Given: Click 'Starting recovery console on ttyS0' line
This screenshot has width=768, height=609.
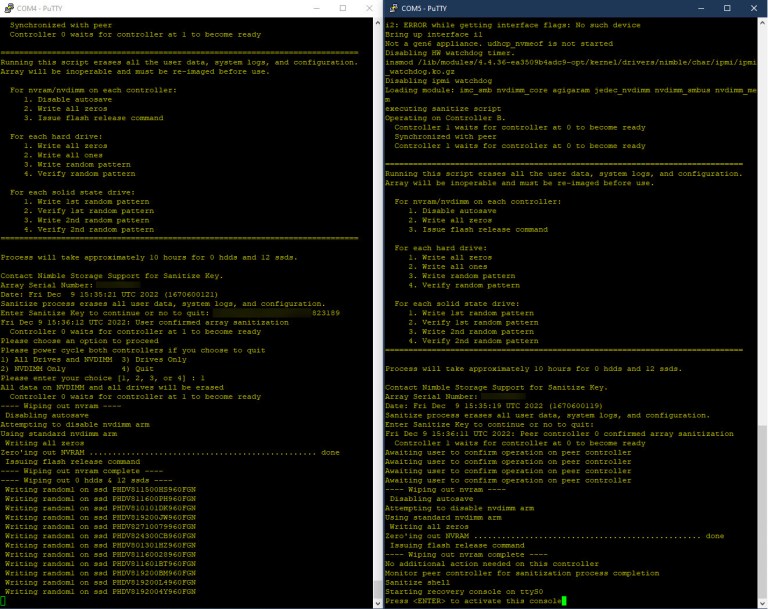Looking at the screenshot, I should click(464, 592).
